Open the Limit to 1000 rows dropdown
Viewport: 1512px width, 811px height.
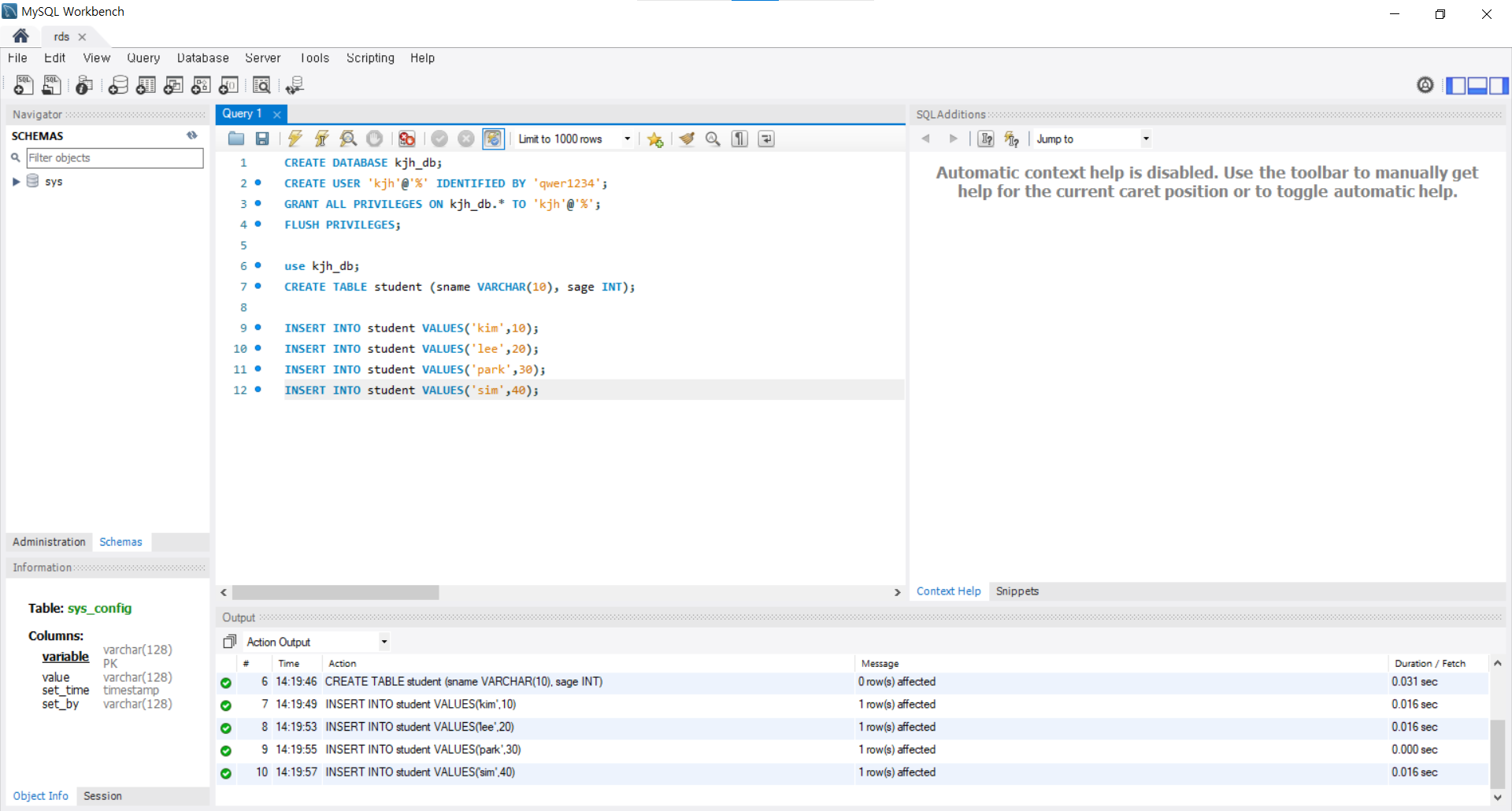(x=575, y=139)
